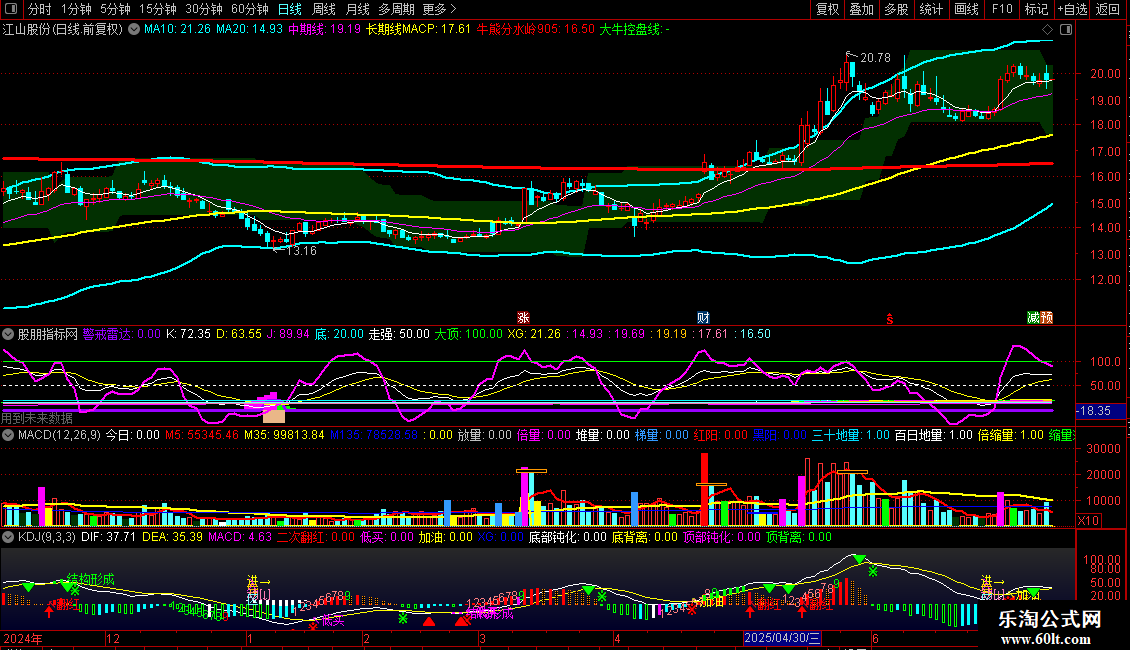The image size is (1130, 650).
Task: Click the 画线 drawing tools button
Action: (966, 9)
